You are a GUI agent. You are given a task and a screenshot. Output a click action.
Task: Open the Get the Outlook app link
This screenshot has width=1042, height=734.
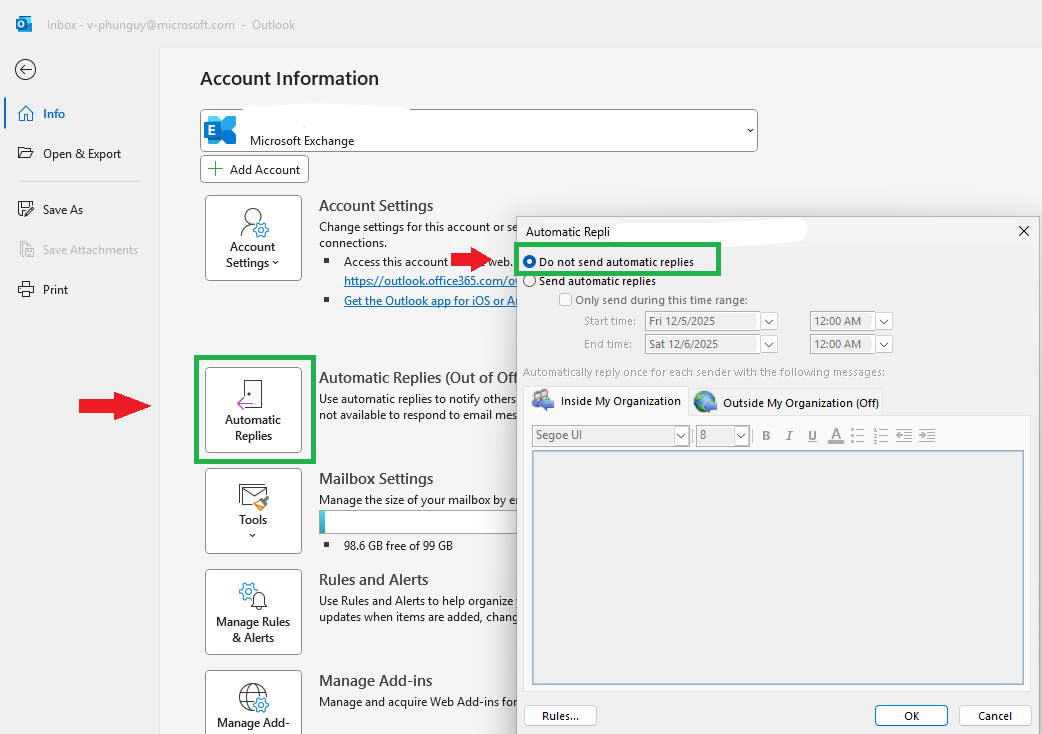[x=430, y=301]
